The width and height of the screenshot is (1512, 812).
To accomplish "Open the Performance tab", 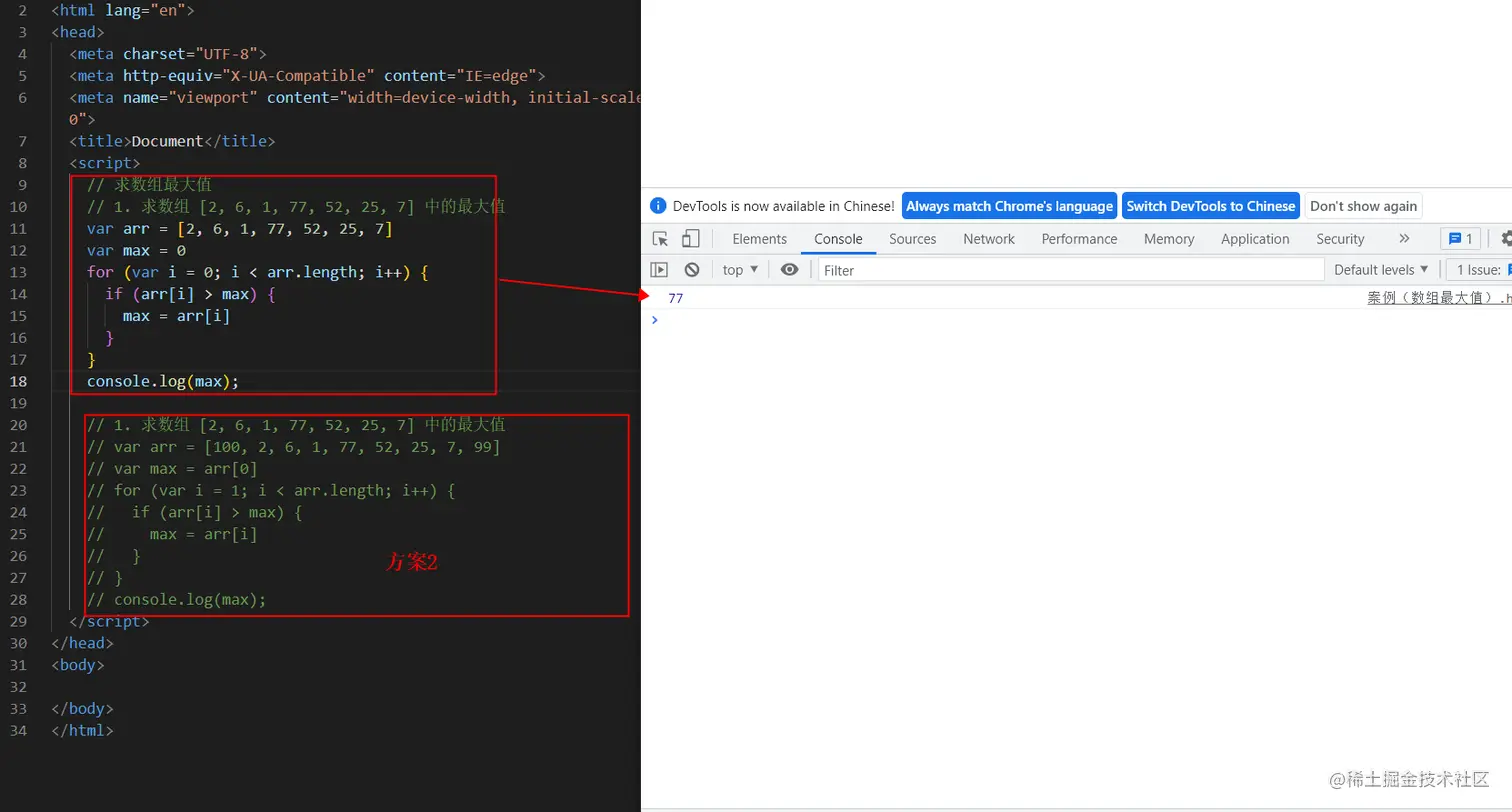I will click(1079, 239).
